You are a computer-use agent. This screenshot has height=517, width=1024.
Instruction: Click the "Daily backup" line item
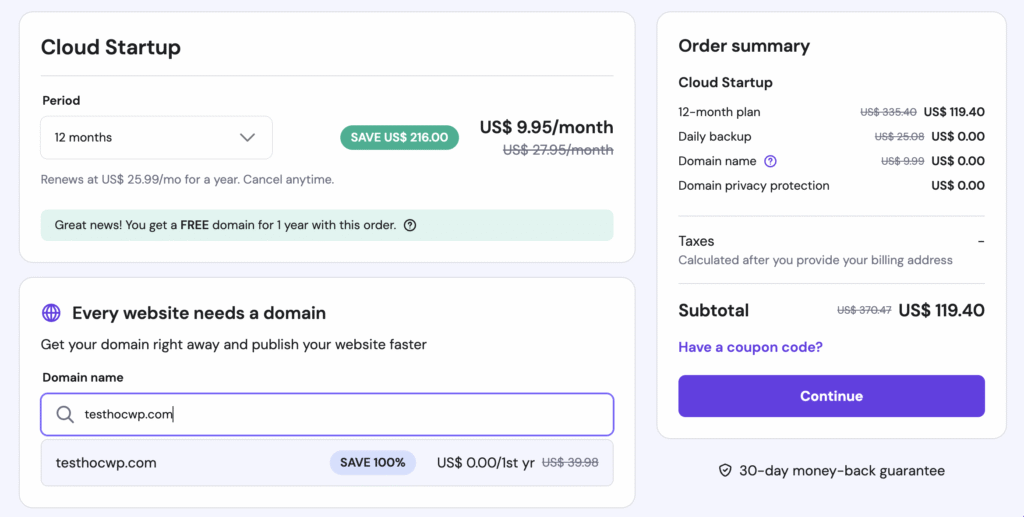pos(715,136)
